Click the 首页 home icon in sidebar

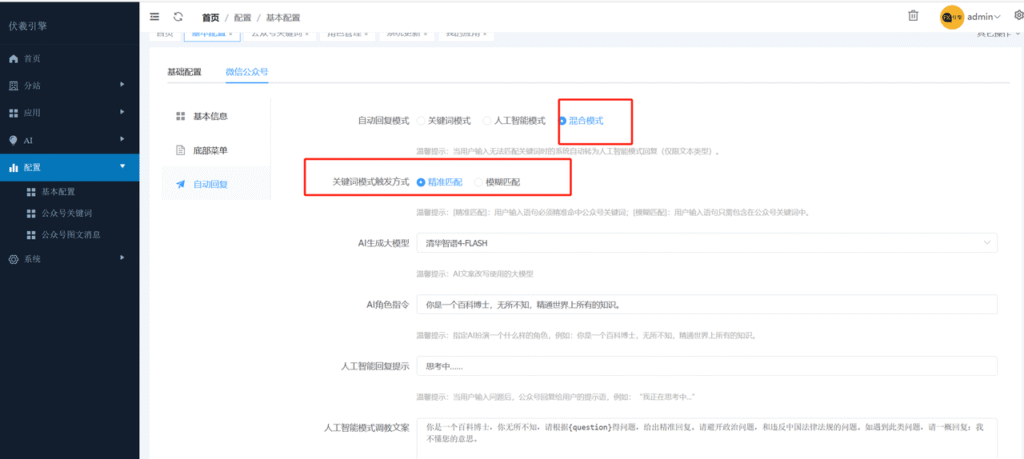[13, 59]
